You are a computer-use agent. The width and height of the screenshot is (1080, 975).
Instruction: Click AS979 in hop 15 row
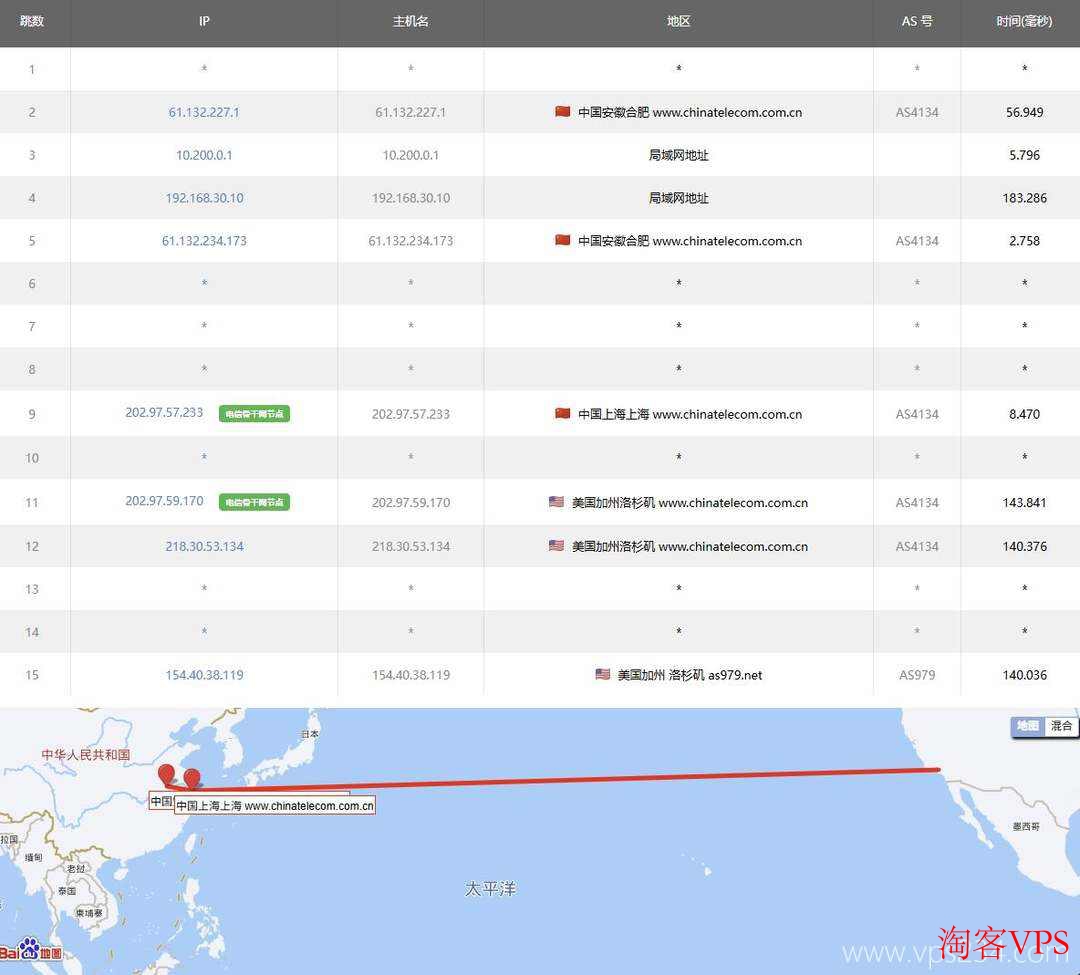click(917, 675)
